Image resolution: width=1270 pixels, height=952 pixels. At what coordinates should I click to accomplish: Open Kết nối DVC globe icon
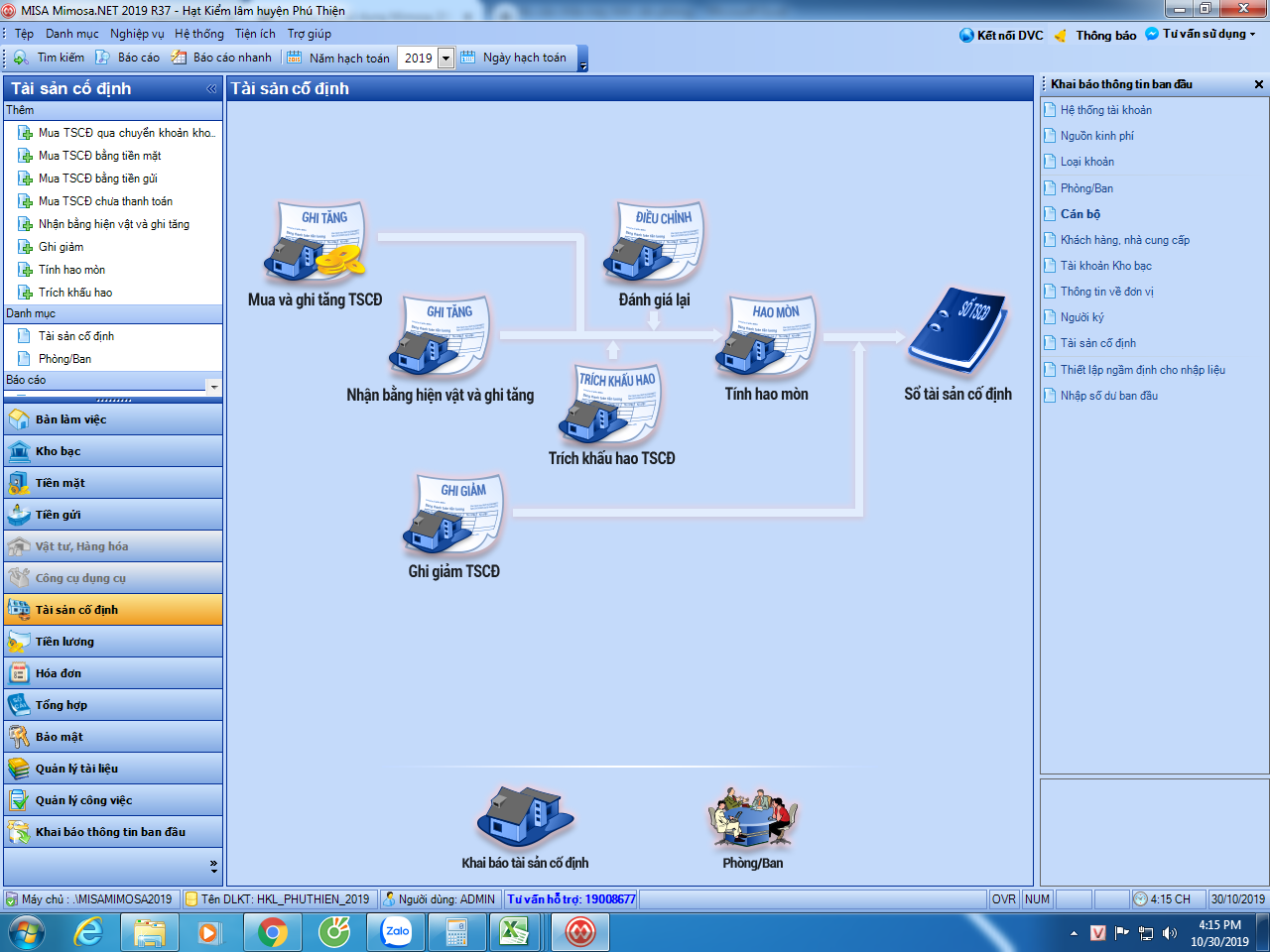(x=1001, y=35)
